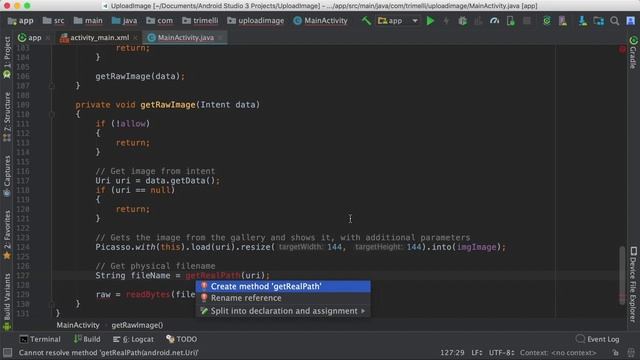Click the app breadcrumb in navigation bar

click(x=21, y=20)
